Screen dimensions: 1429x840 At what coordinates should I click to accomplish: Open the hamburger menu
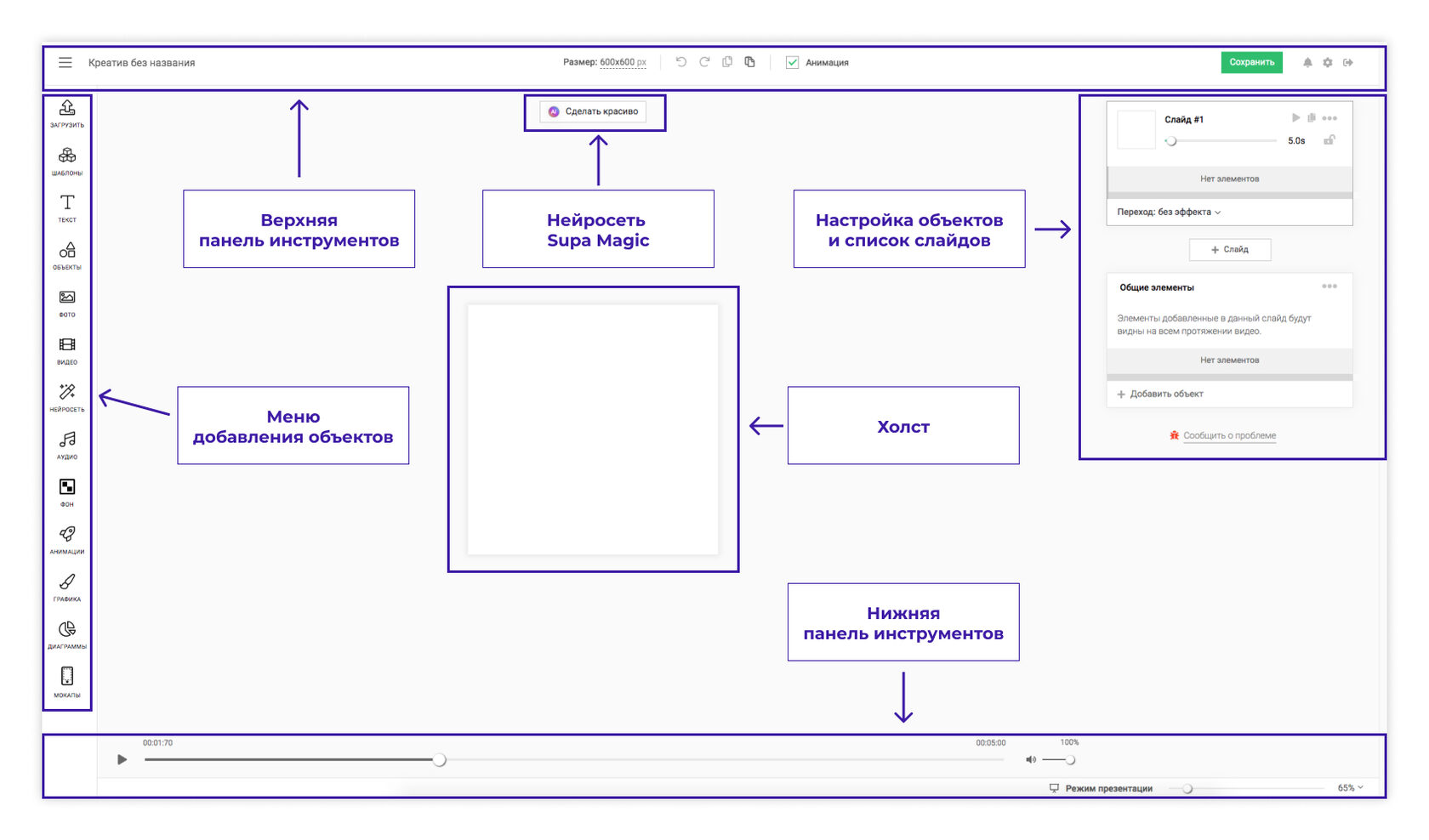(x=65, y=62)
